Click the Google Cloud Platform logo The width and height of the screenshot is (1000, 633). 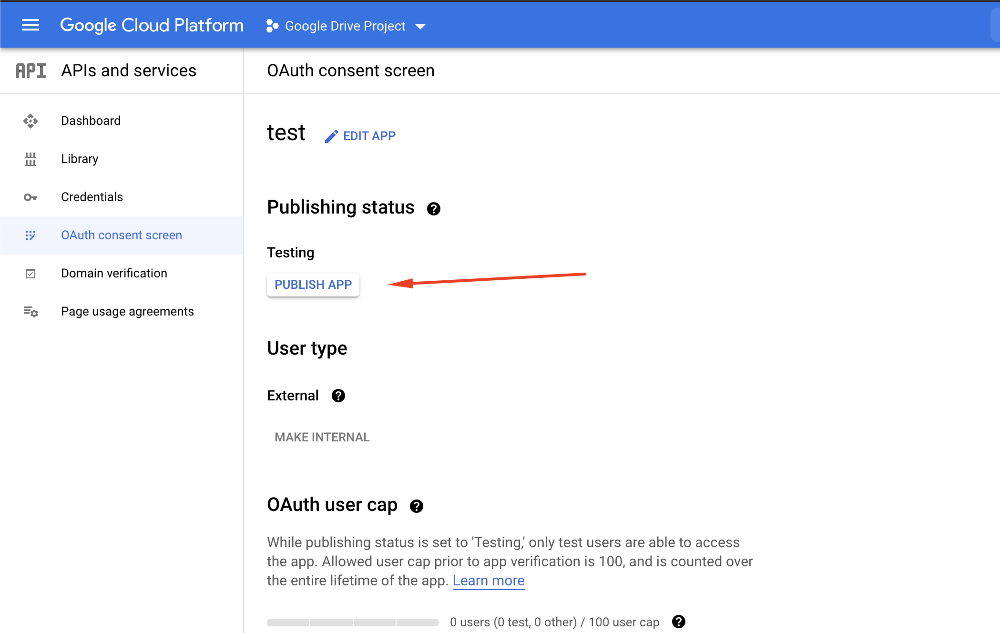point(152,25)
